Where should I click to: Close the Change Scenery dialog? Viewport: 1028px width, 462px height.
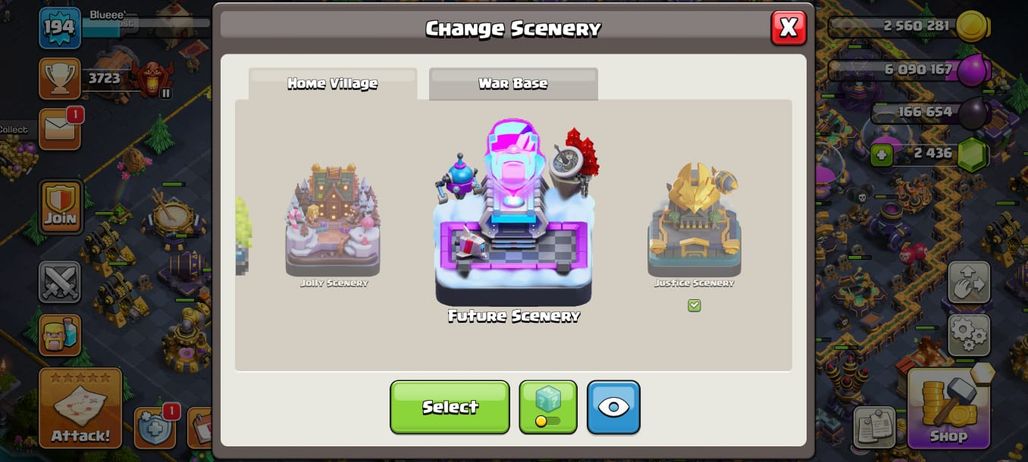tap(789, 28)
